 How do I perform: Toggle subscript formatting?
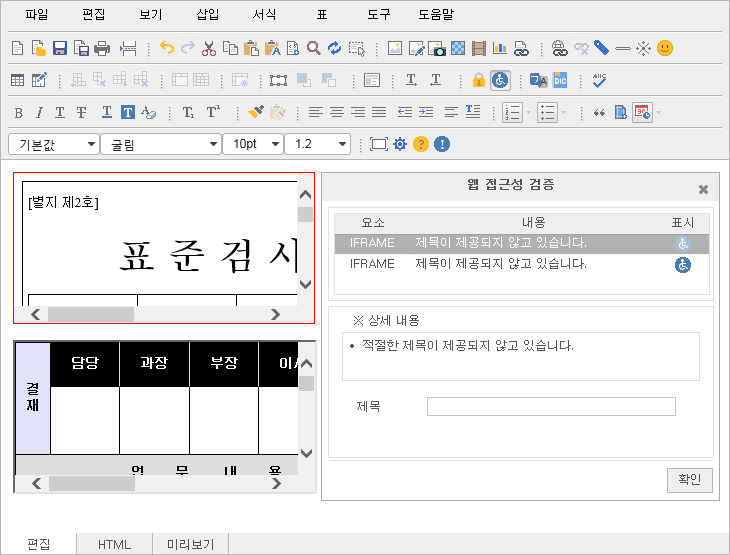point(188,112)
